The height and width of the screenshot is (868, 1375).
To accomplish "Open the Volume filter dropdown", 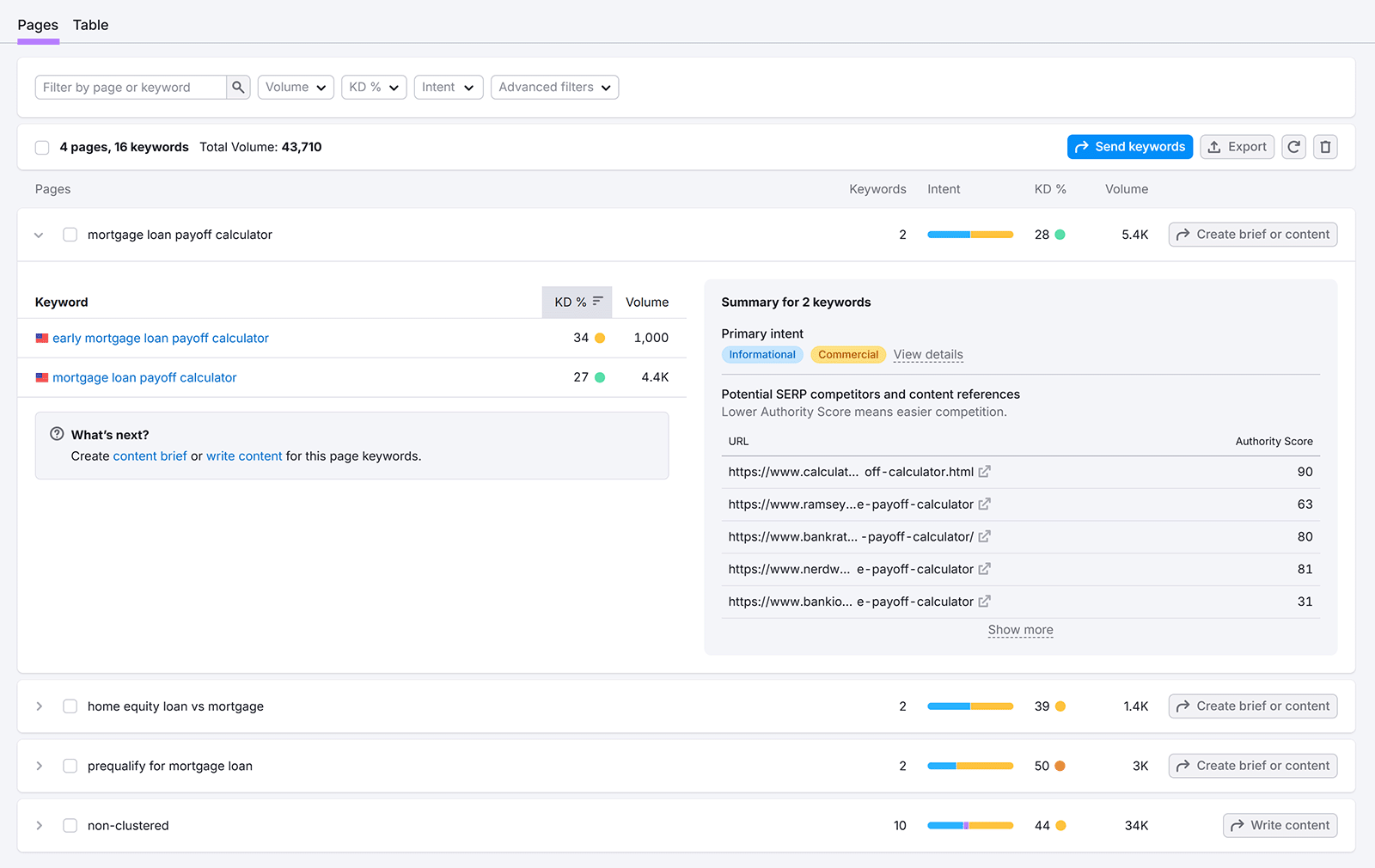I will pyautogui.click(x=295, y=87).
